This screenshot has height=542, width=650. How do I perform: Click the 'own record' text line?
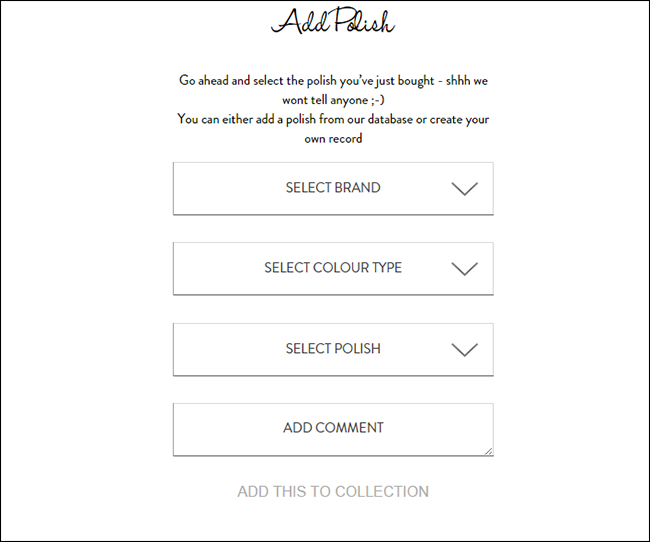[x=333, y=138]
